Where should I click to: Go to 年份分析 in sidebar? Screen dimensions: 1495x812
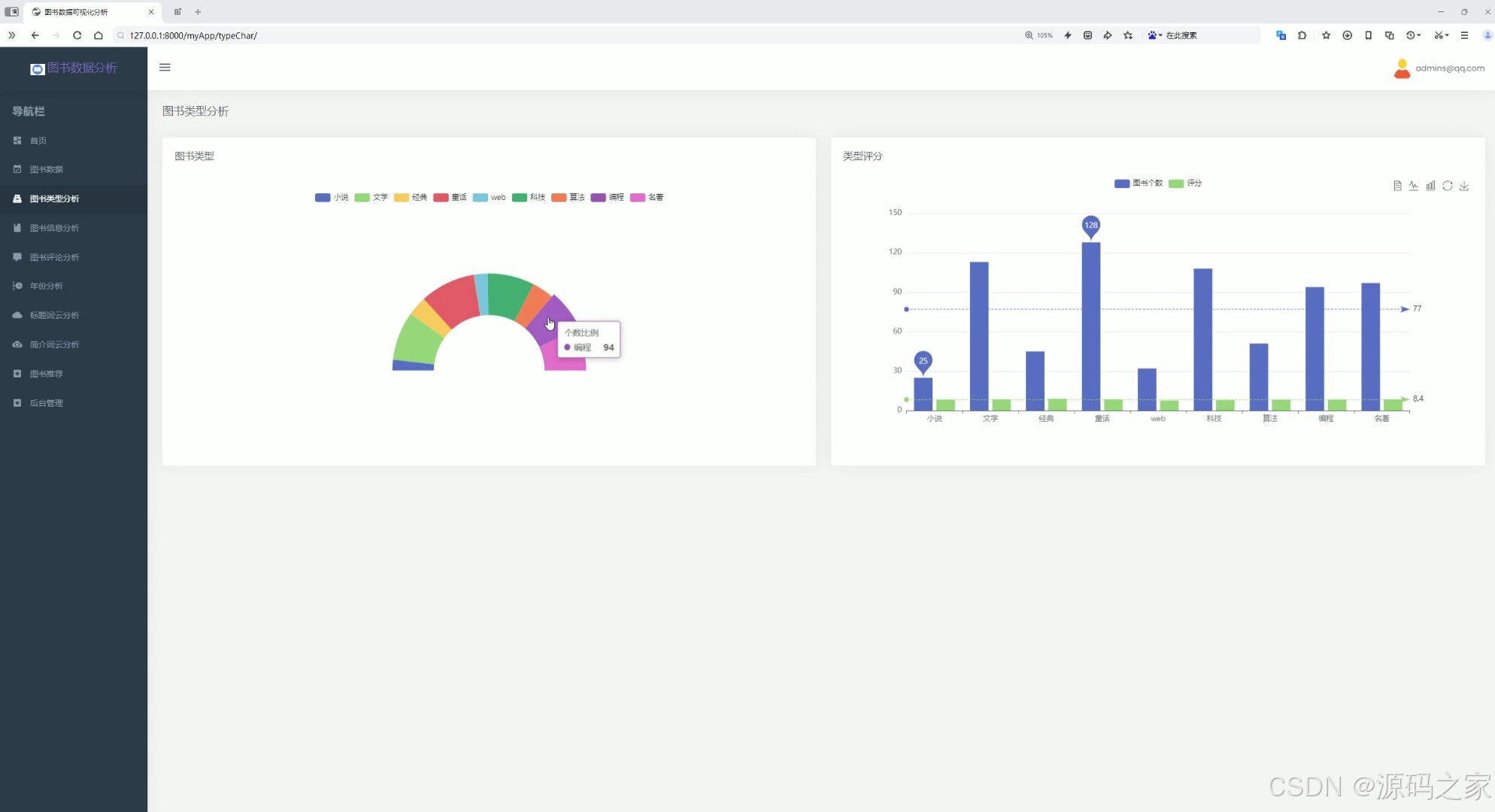pos(46,286)
